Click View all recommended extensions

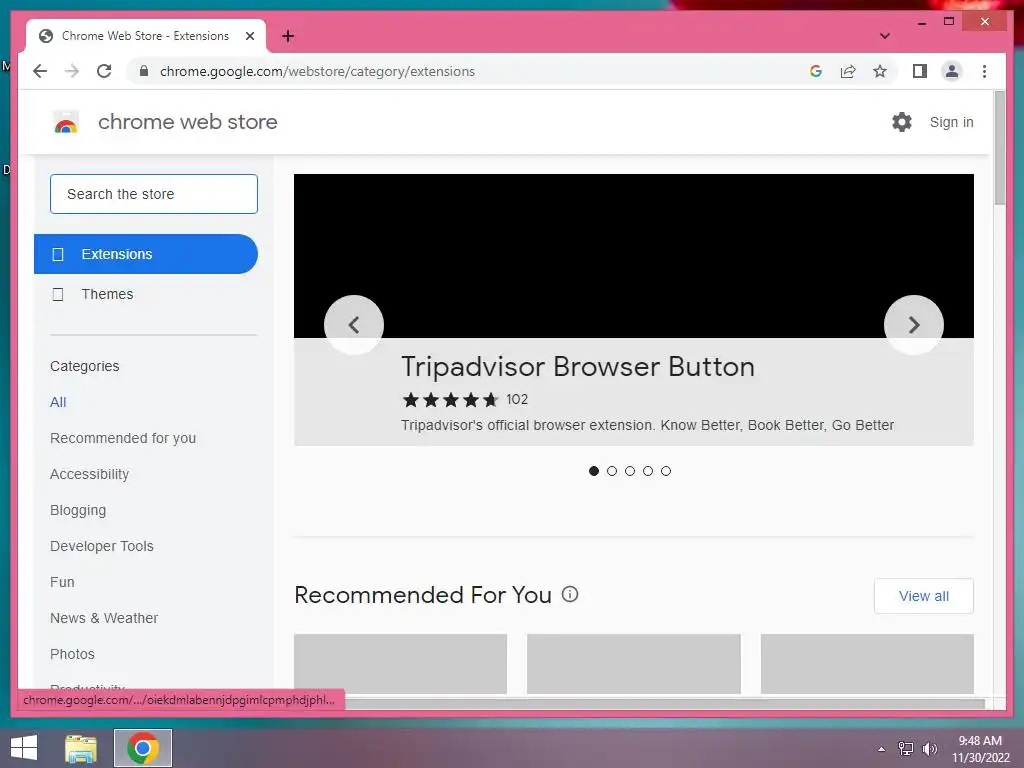pos(923,596)
